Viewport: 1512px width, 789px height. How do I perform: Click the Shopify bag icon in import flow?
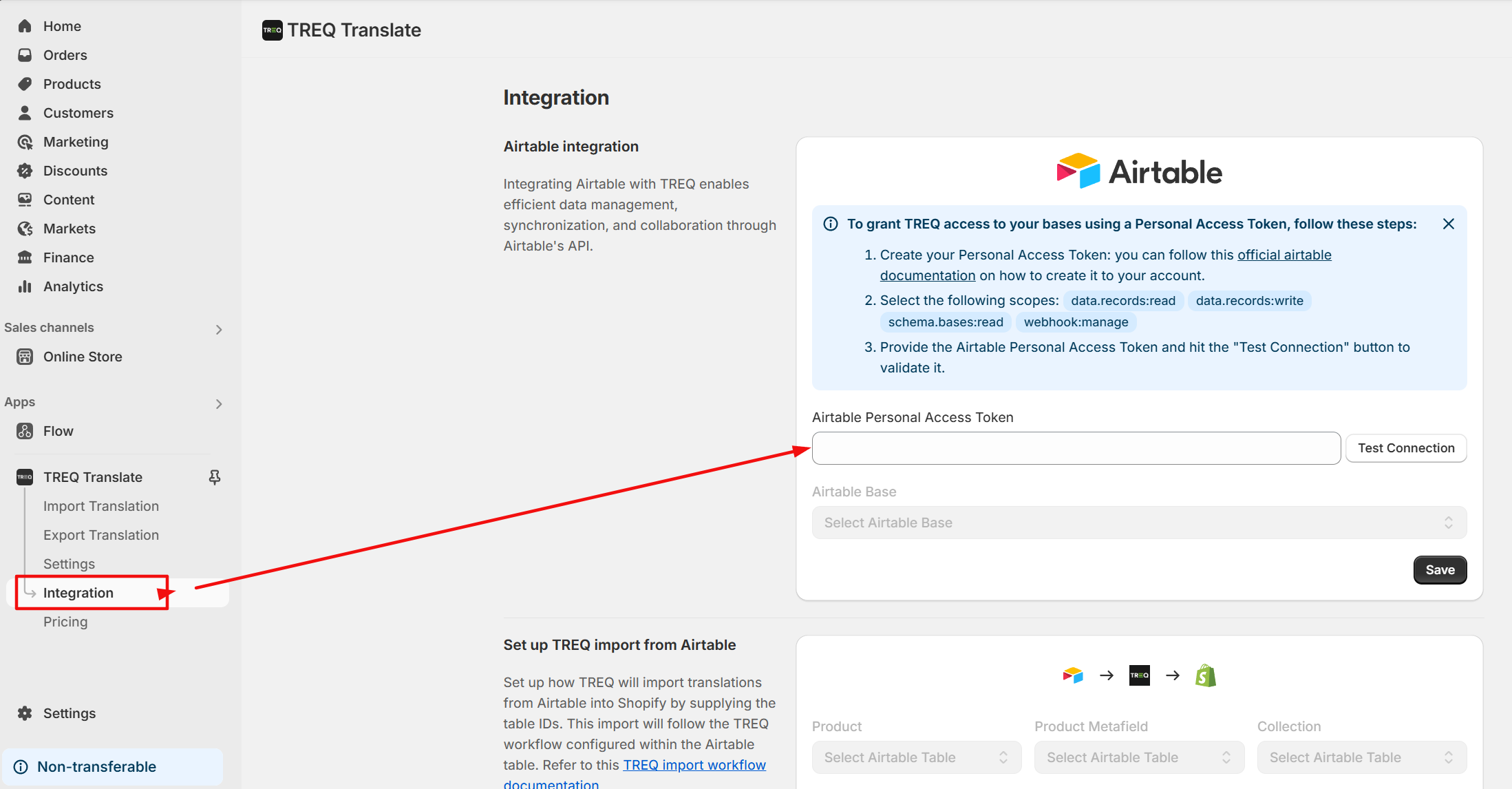(x=1206, y=675)
